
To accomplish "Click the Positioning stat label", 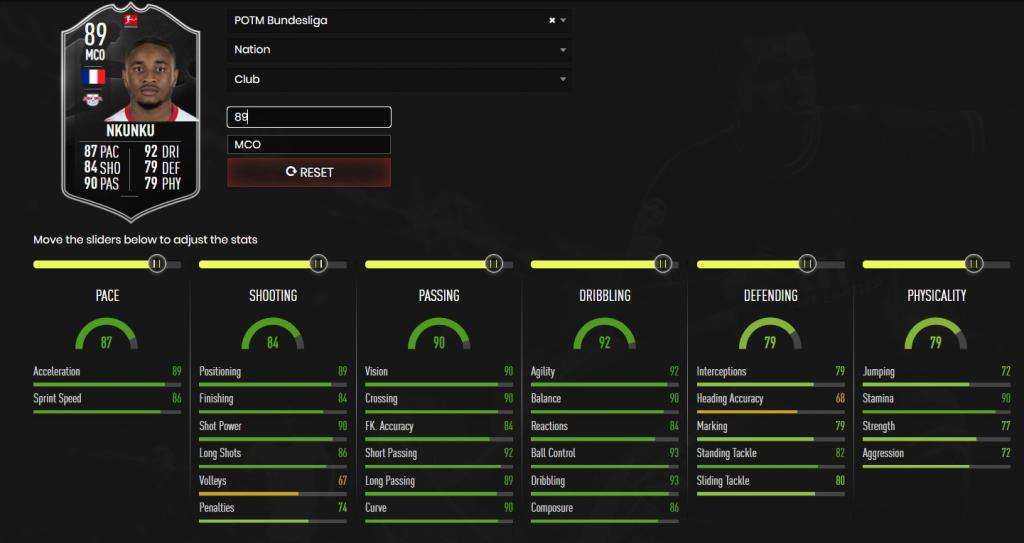I will click(220, 372).
